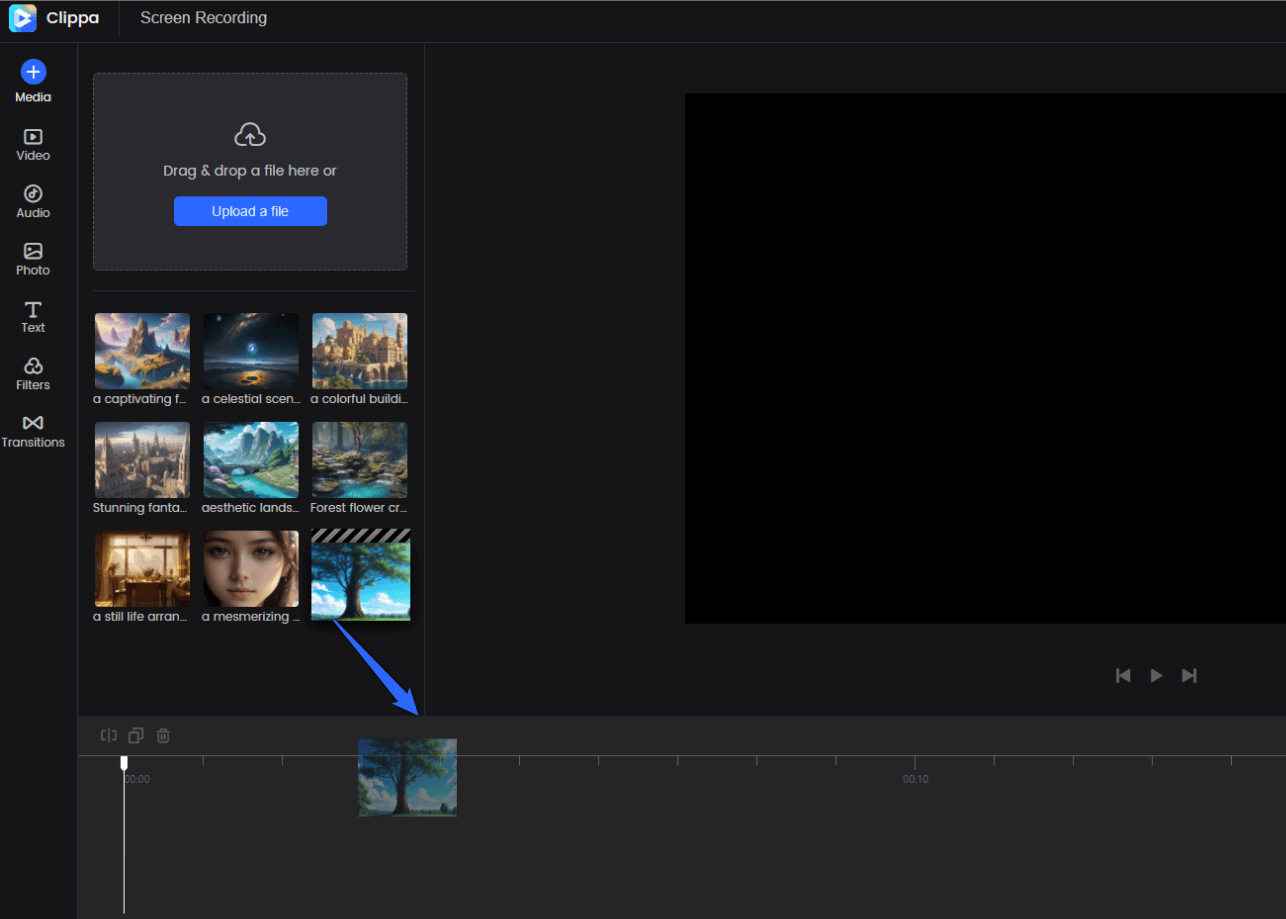Skip to previous frame in preview
1286x919 pixels.
click(1123, 676)
